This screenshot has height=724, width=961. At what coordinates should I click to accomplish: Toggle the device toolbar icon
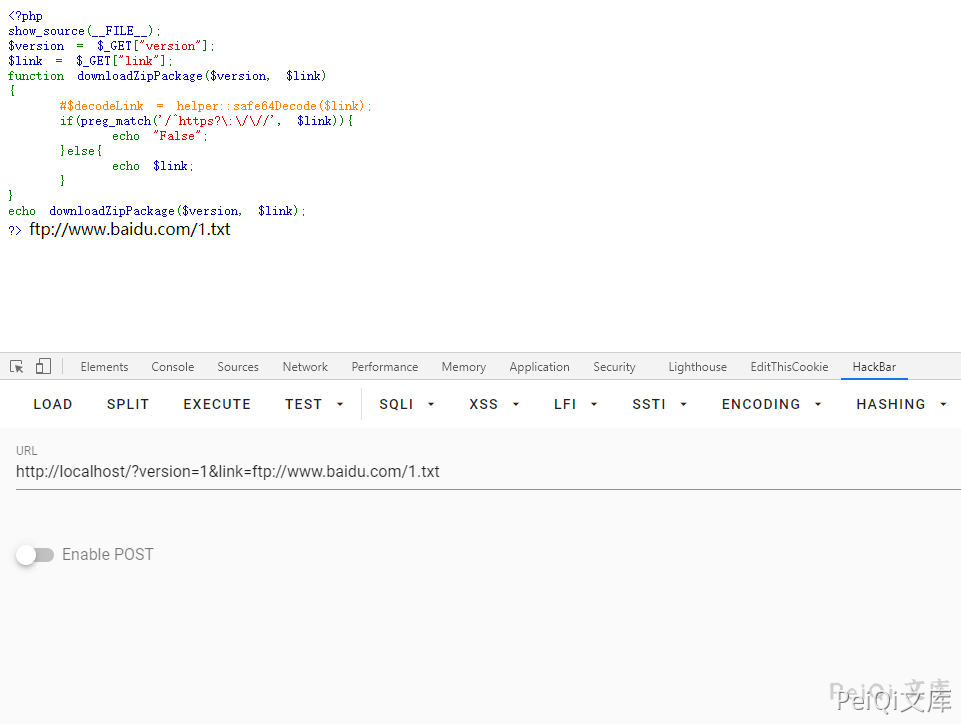click(43, 367)
